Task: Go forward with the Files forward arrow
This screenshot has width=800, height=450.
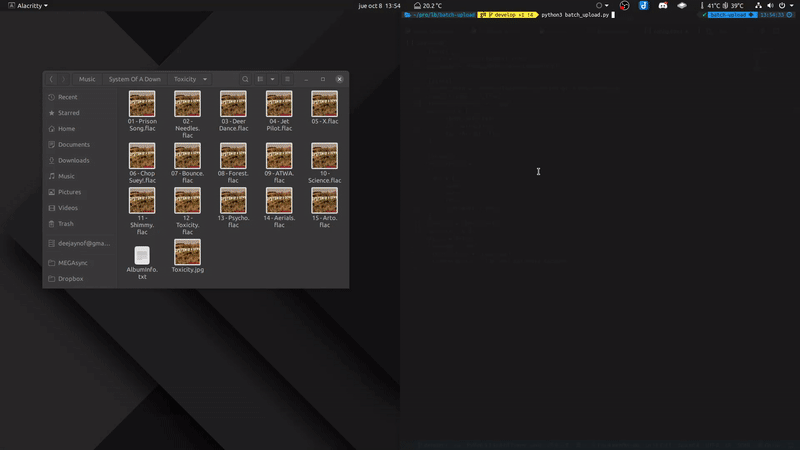Action: 63,79
